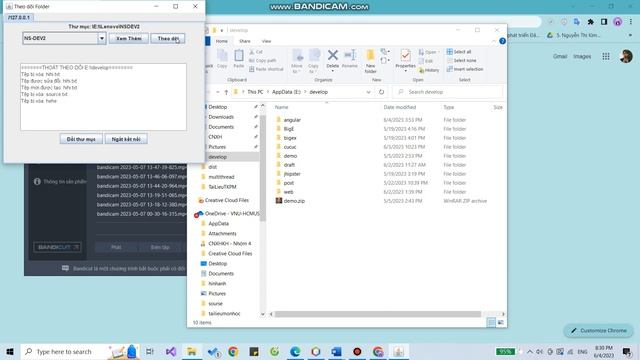This screenshot has height=360, width=640.
Task: Click the Copy icon in Clipboard group
Action: click(x=222, y=58)
